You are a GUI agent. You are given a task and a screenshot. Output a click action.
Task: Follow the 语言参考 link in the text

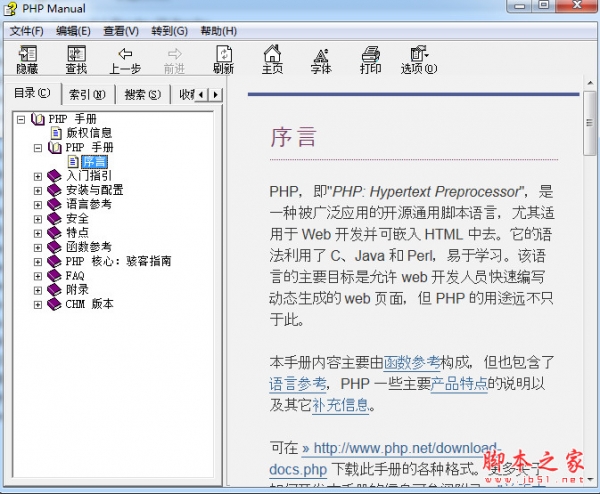298,383
